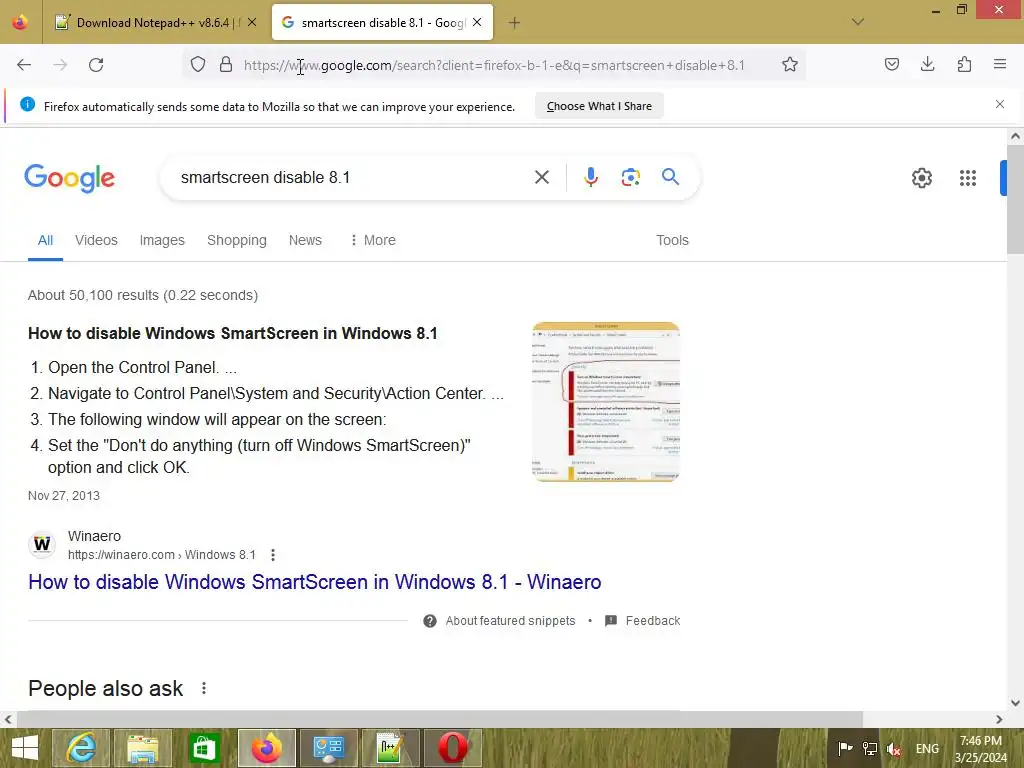Click the Firefox taskbar button
Image resolution: width=1024 pixels, height=768 pixels.
pos(266,748)
